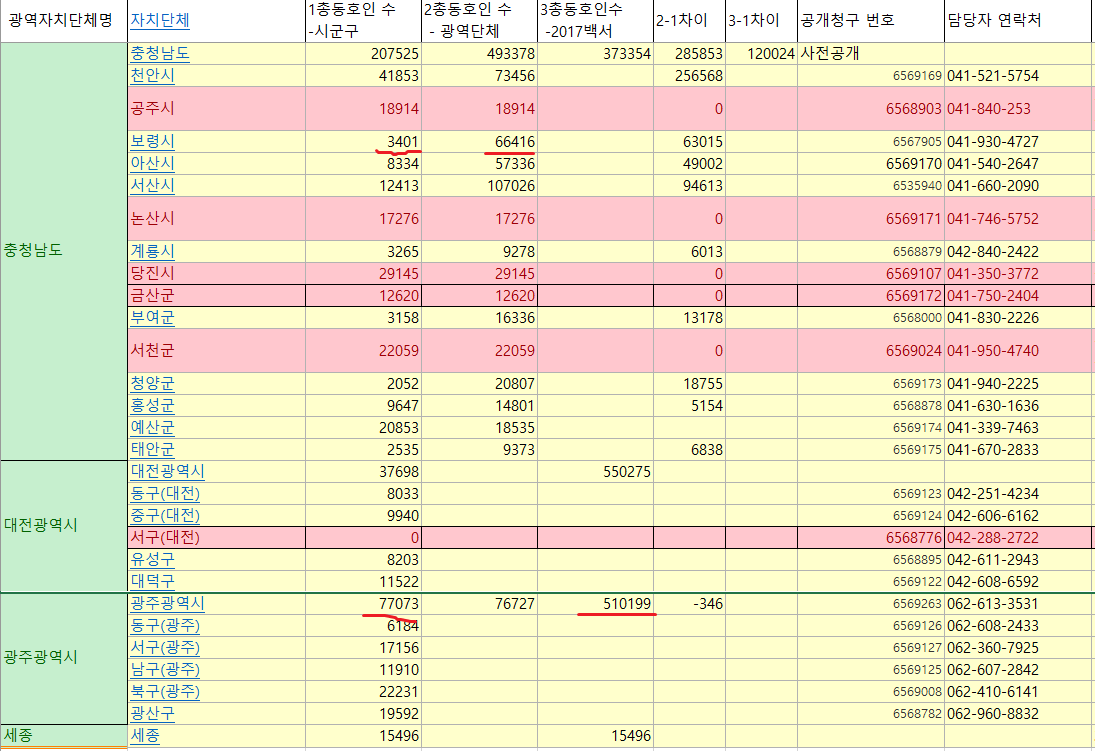Follow the 아산시 link
This screenshot has height=751, width=1095.
(152, 163)
